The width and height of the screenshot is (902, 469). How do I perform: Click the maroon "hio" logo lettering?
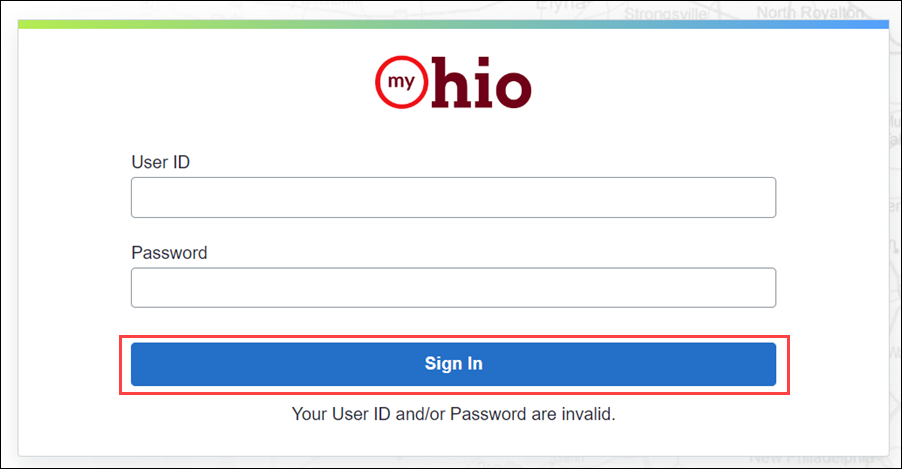[481, 82]
